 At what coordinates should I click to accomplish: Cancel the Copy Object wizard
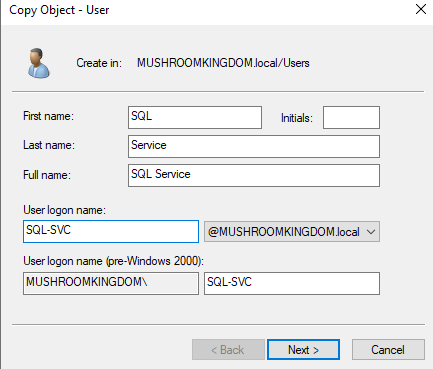point(388,350)
